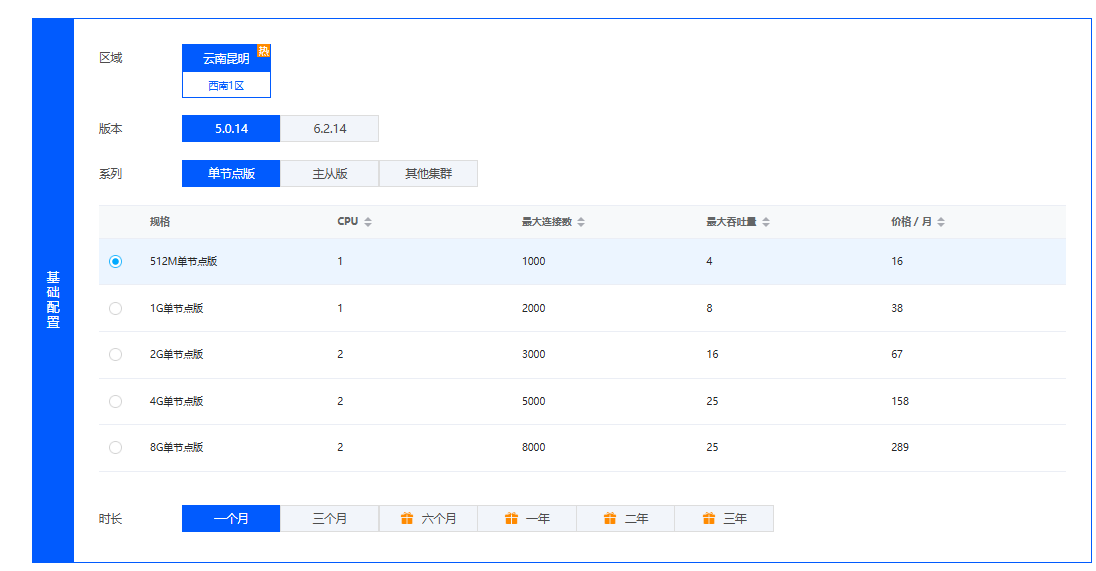This screenshot has width=1096, height=571.
Task: Pick the 8G单节点版 radio option
Action: tap(116, 447)
